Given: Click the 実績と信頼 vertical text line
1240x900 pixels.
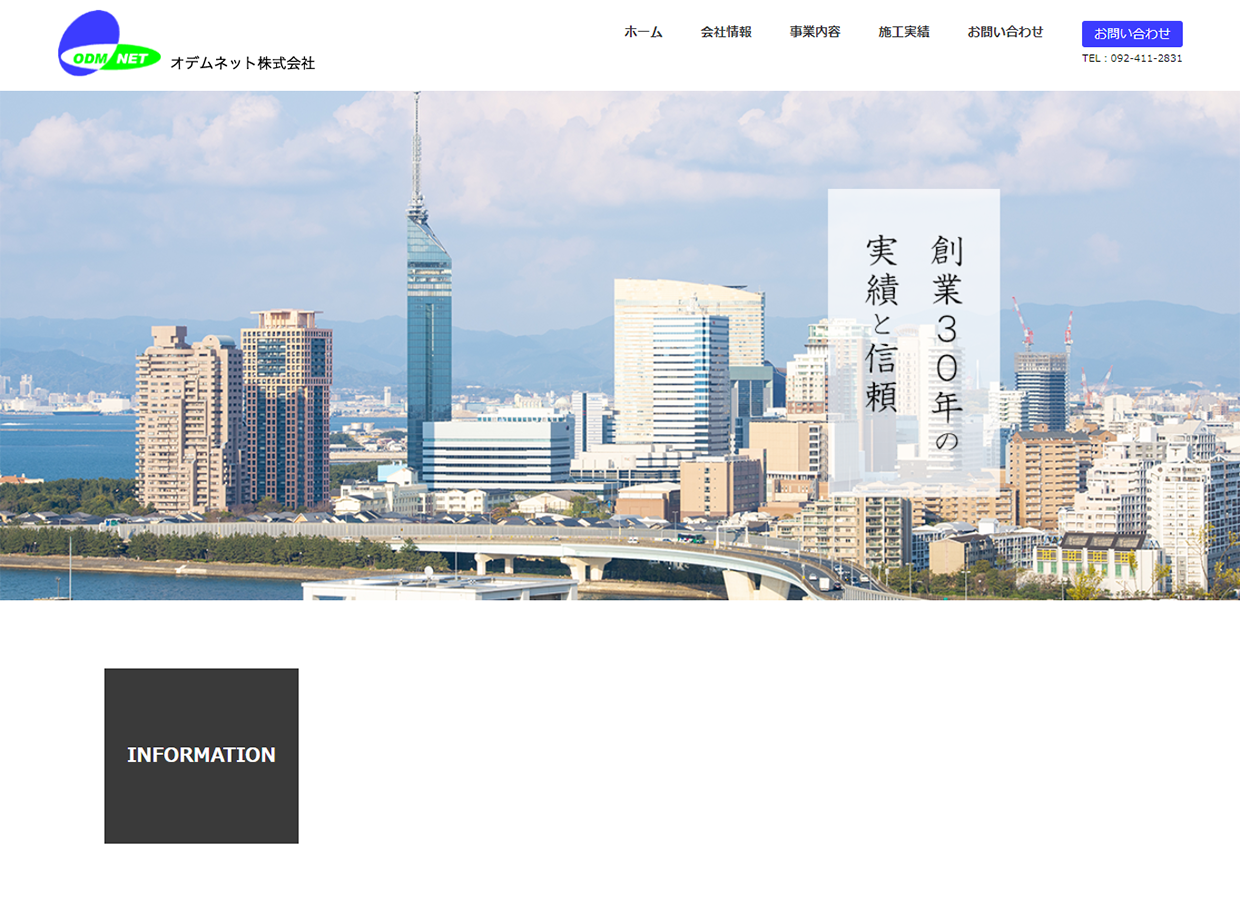Looking at the screenshot, I should click(882, 324).
